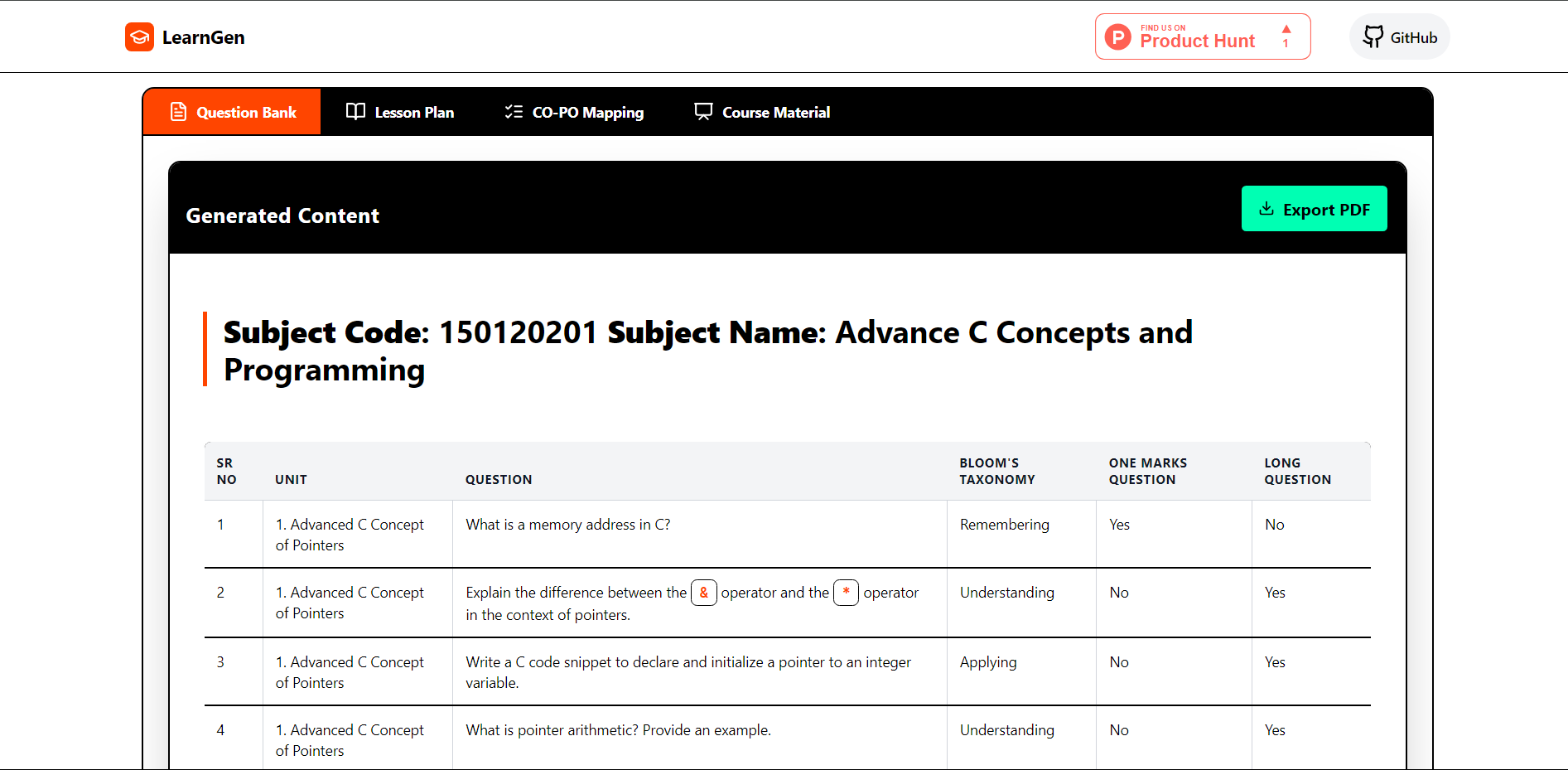Select 'What is pointer arithmetic?' question
1568x770 pixels.
pyautogui.click(x=618, y=730)
